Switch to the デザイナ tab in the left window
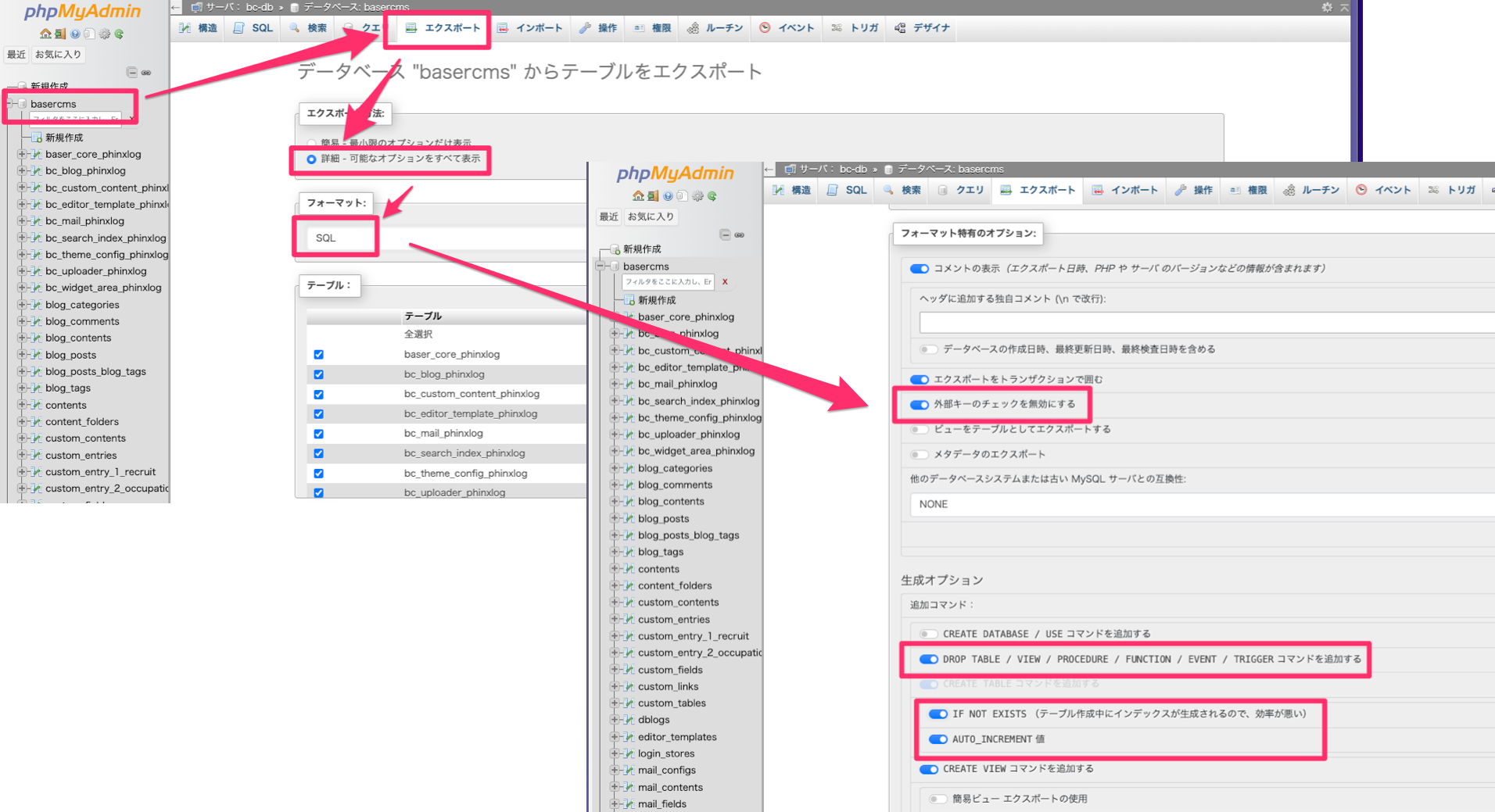 923,28
